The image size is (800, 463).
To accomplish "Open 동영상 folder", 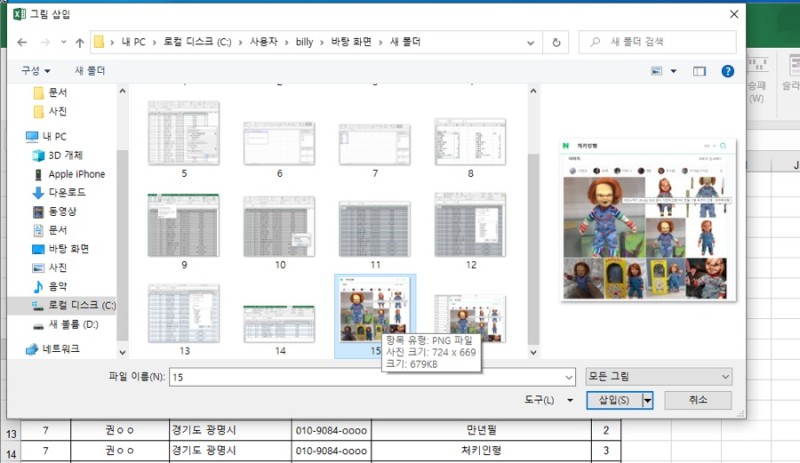I will click(54, 211).
